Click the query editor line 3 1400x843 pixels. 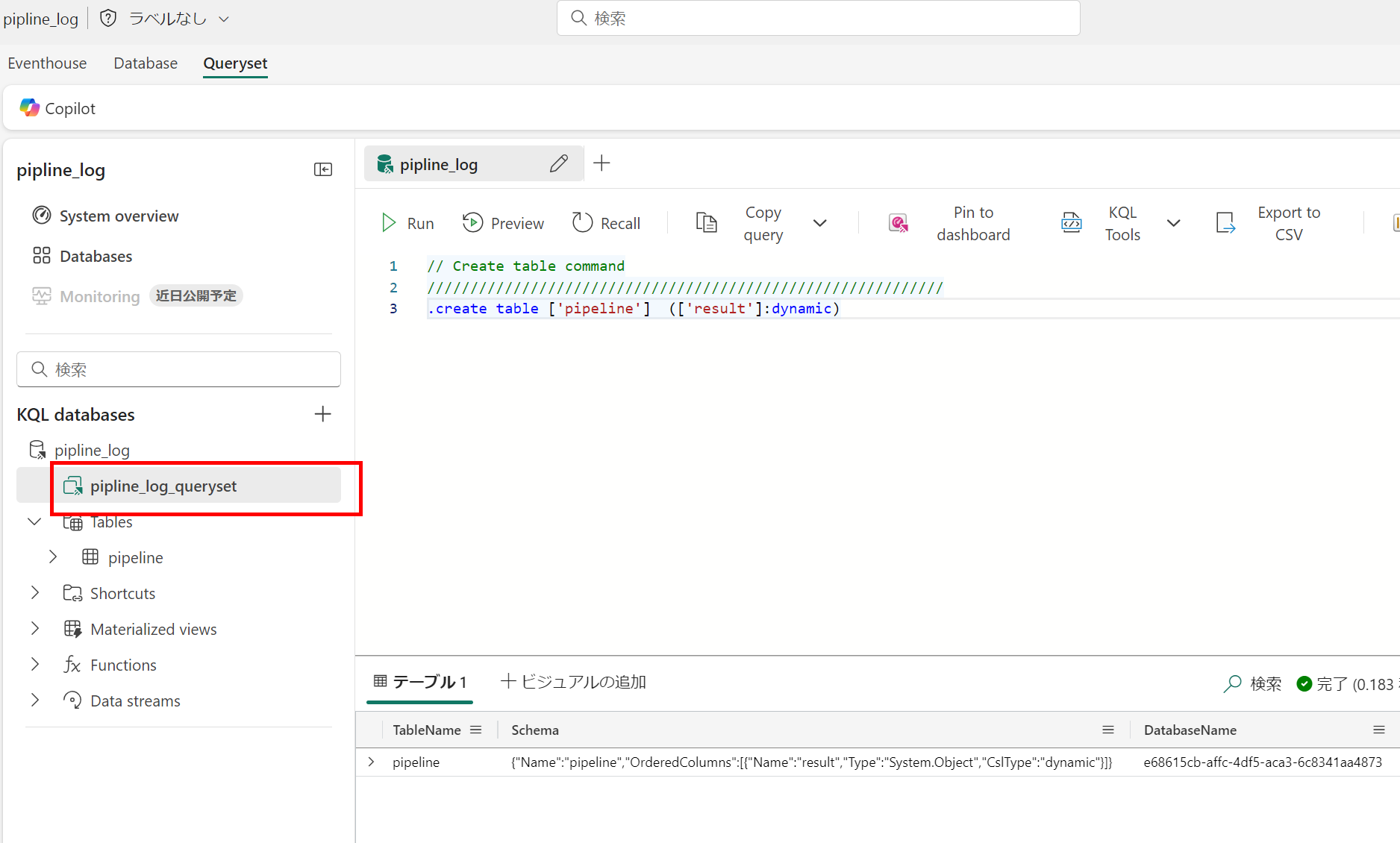click(634, 309)
